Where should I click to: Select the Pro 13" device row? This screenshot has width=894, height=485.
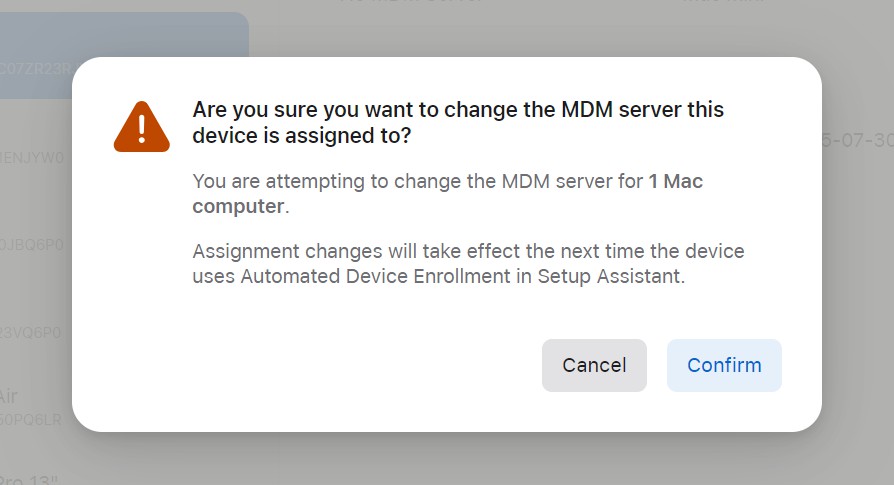tap(30, 478)
